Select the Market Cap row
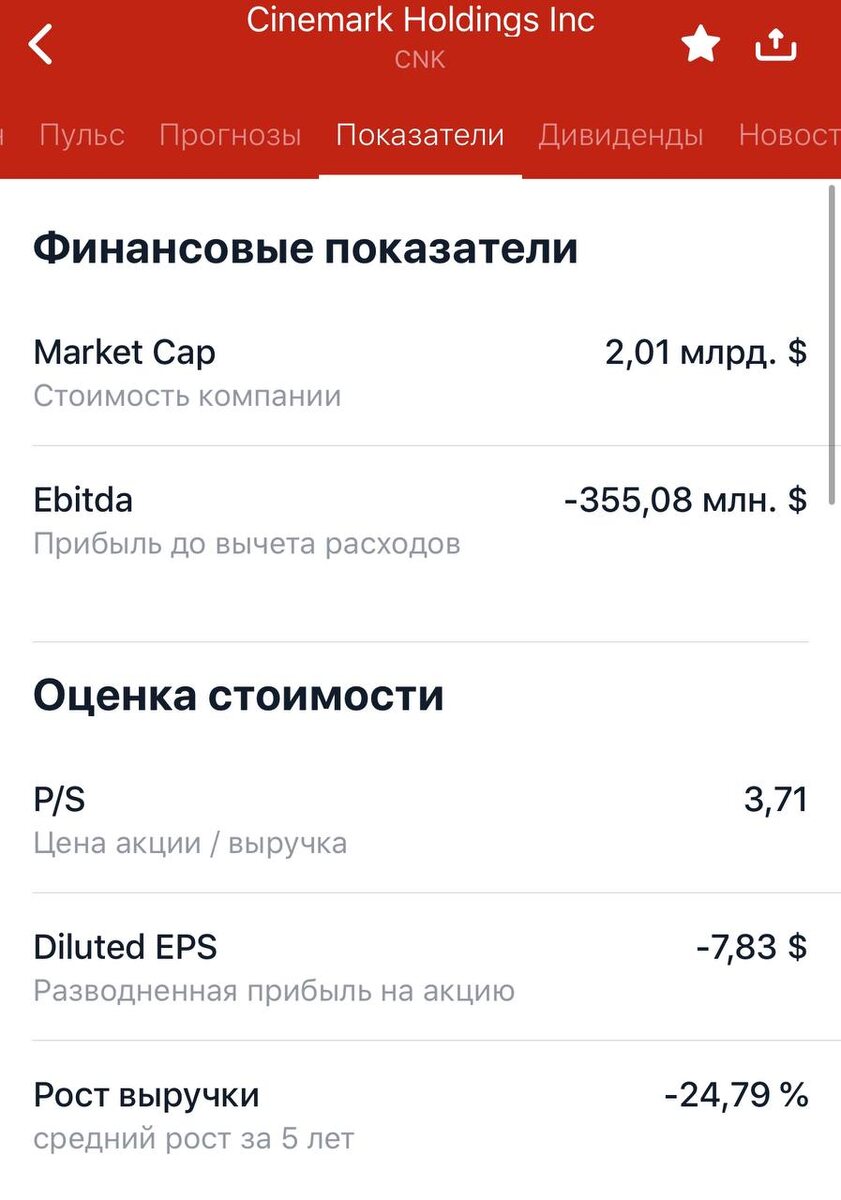 420,372
